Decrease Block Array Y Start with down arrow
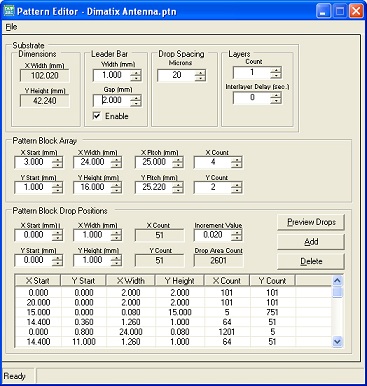 [58, 190]
